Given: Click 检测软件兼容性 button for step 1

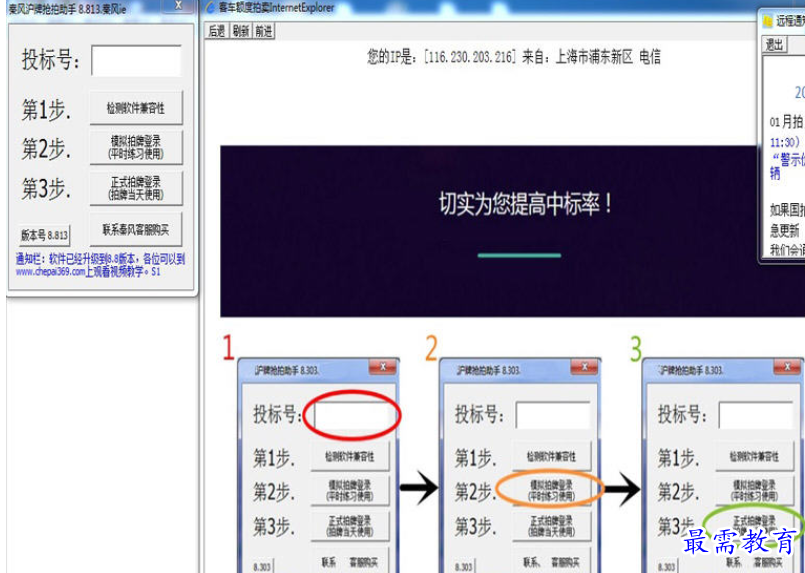Looking at the screenshot, I should pos(136,108).
